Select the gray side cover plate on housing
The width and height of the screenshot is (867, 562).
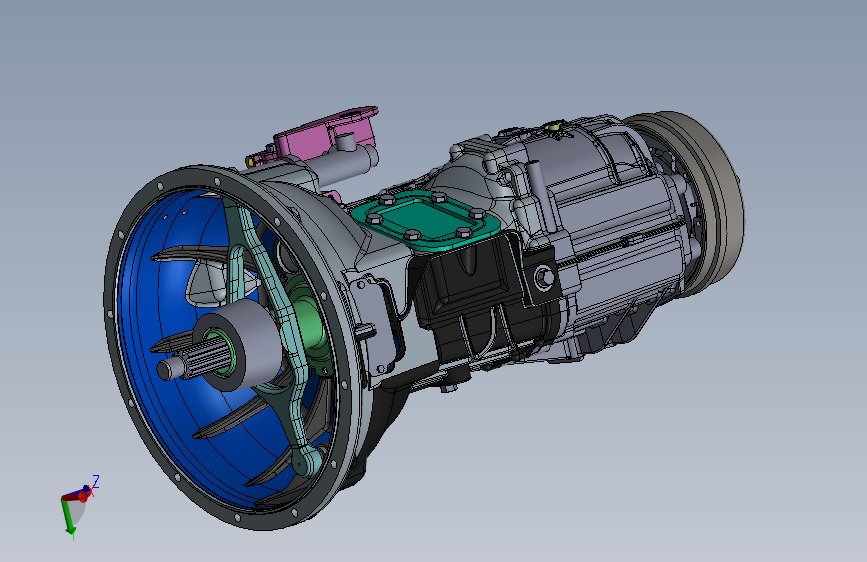coord(376,324)
